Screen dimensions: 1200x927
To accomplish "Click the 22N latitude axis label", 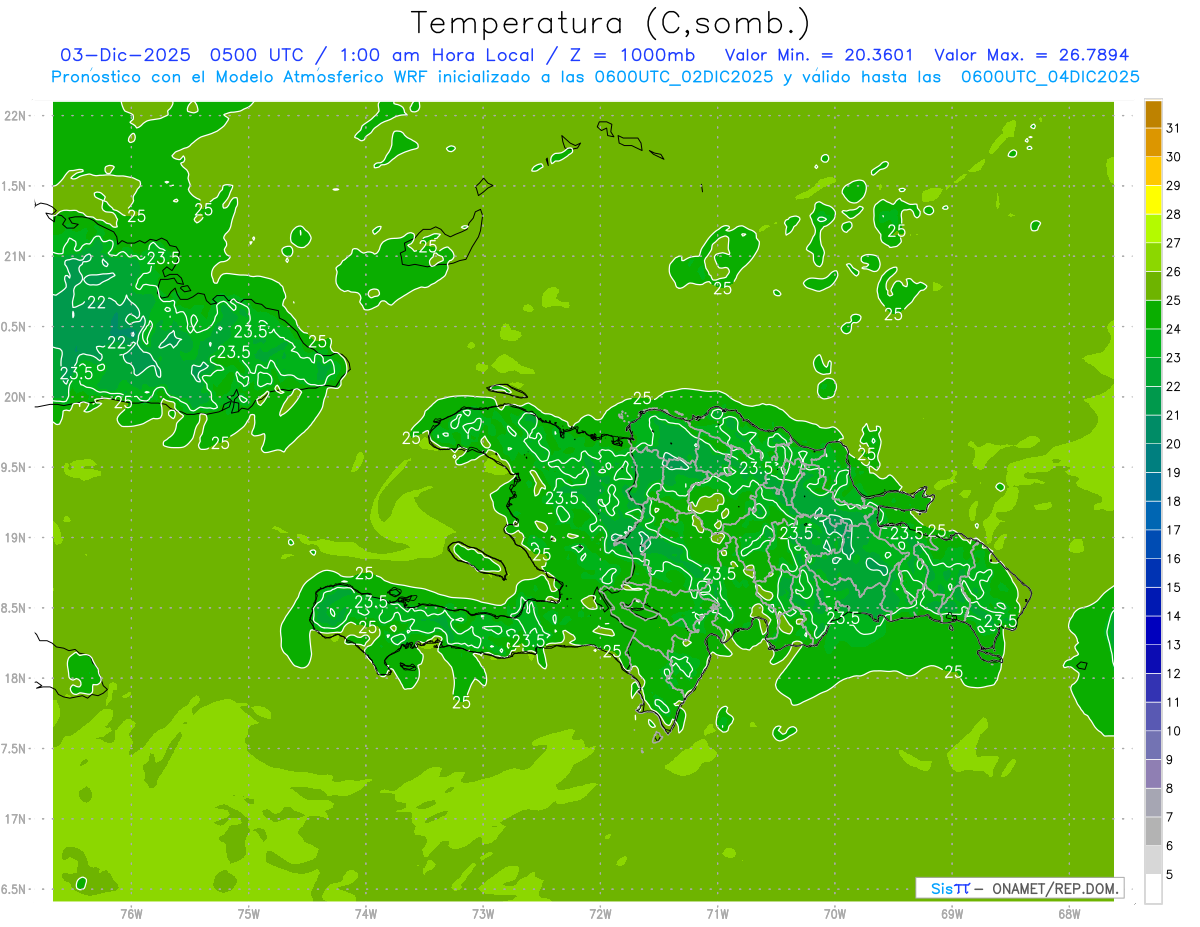I will point(17,116).
